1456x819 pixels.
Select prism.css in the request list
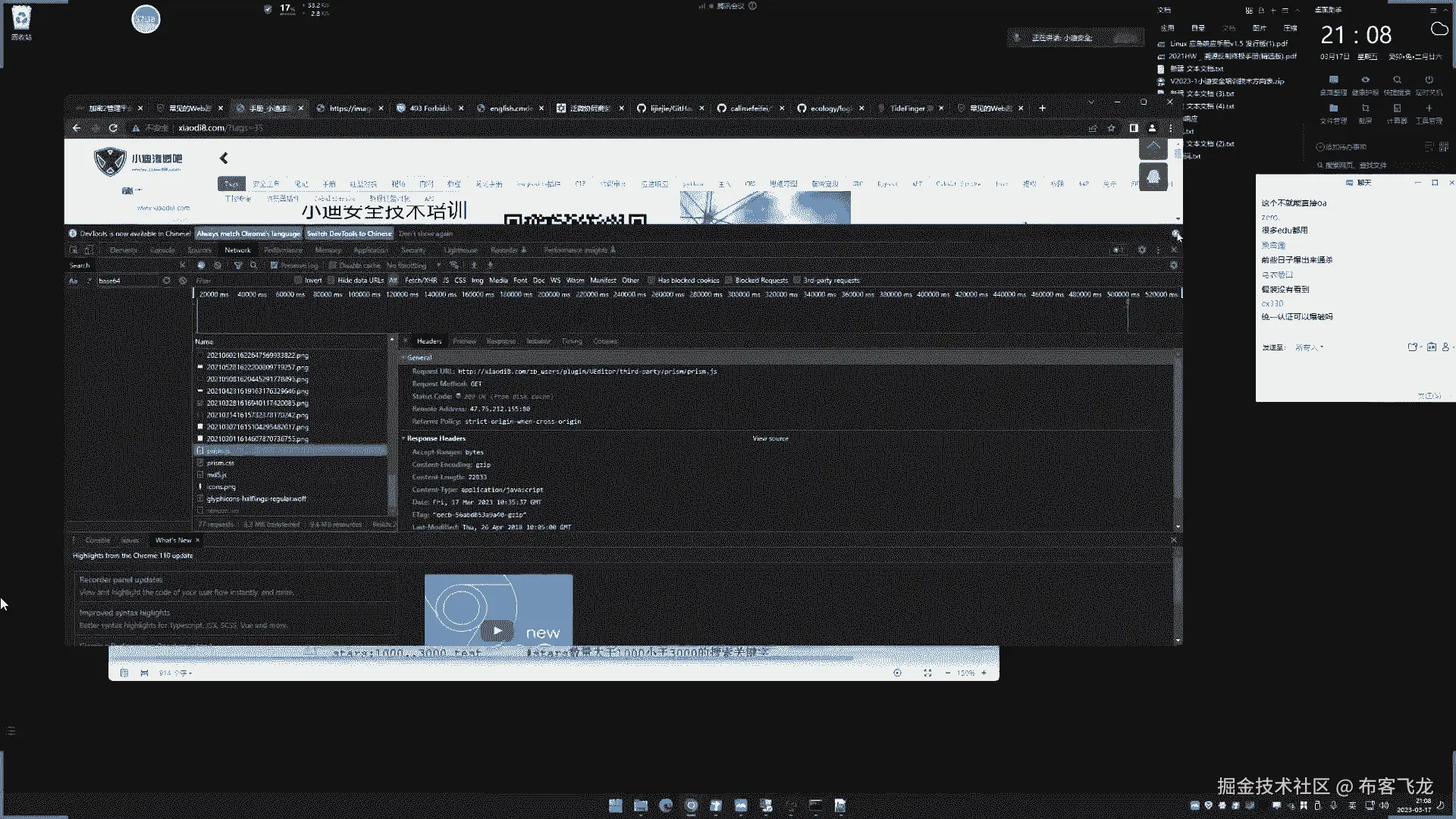click(x=221, y=463)
